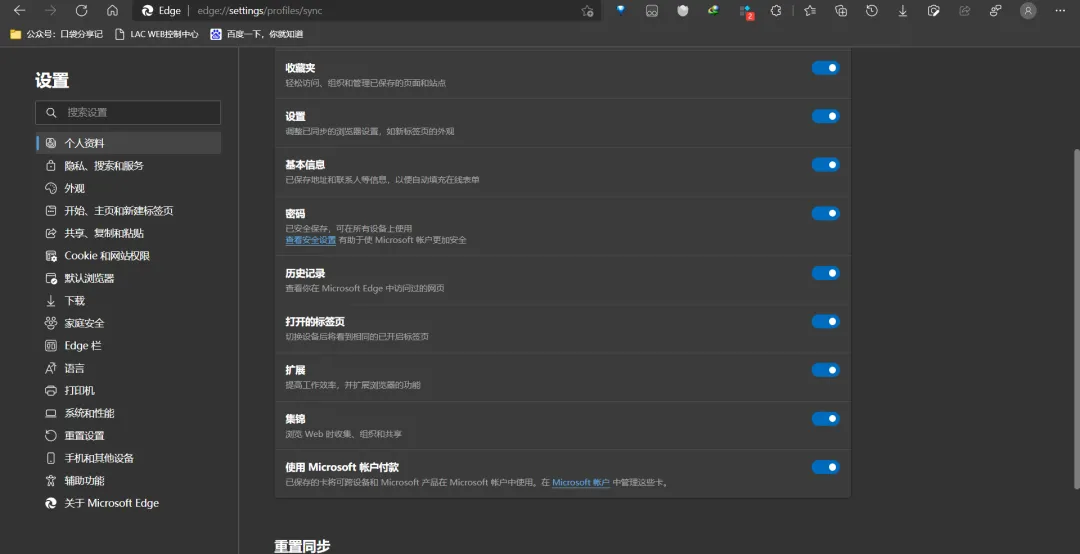Open the Collections toolbar icon

pos(841,10)
